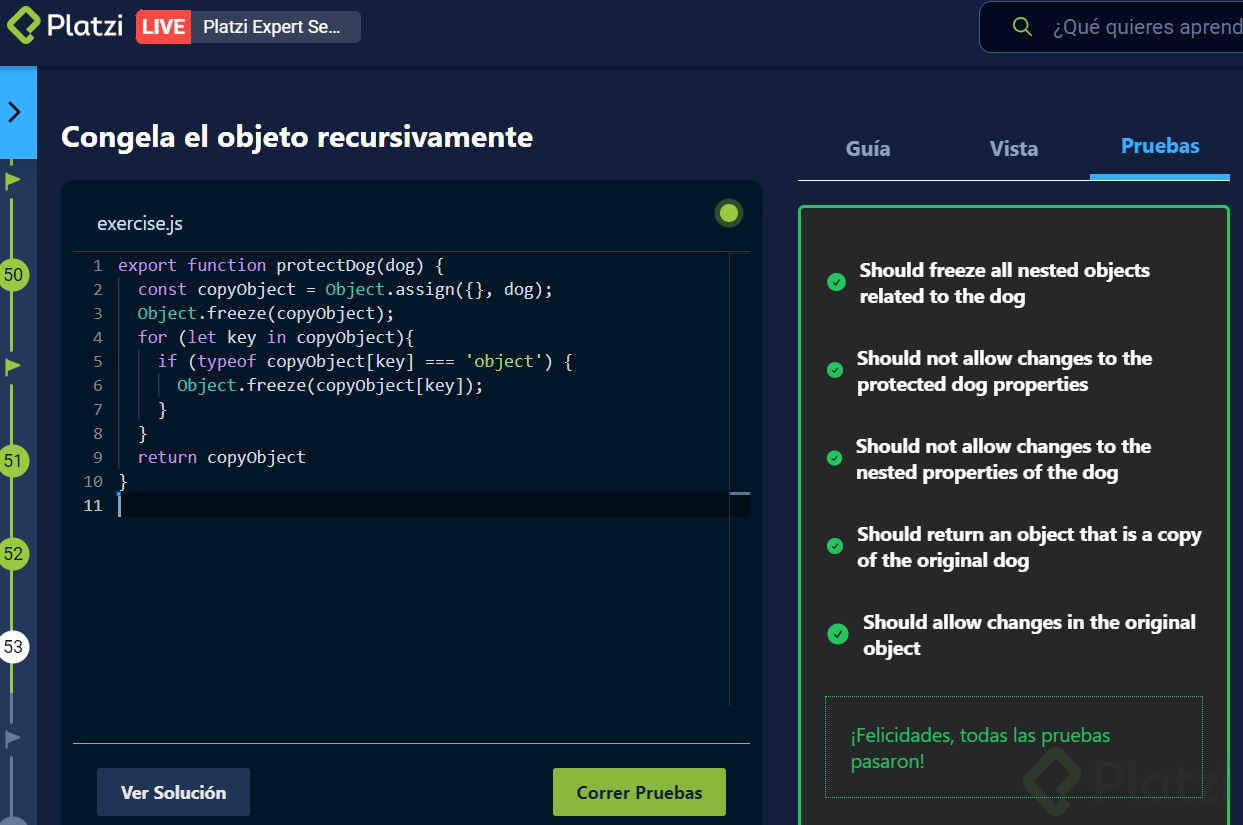Select current lesson 53 marker
The image size is (1243, 825).
13,647
